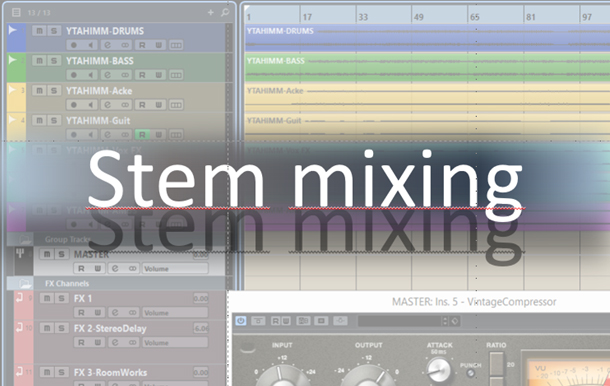Solo the YTAHIMM-BASS track
The width and height of the screenshot is (610, 386).
click(54, 61)
